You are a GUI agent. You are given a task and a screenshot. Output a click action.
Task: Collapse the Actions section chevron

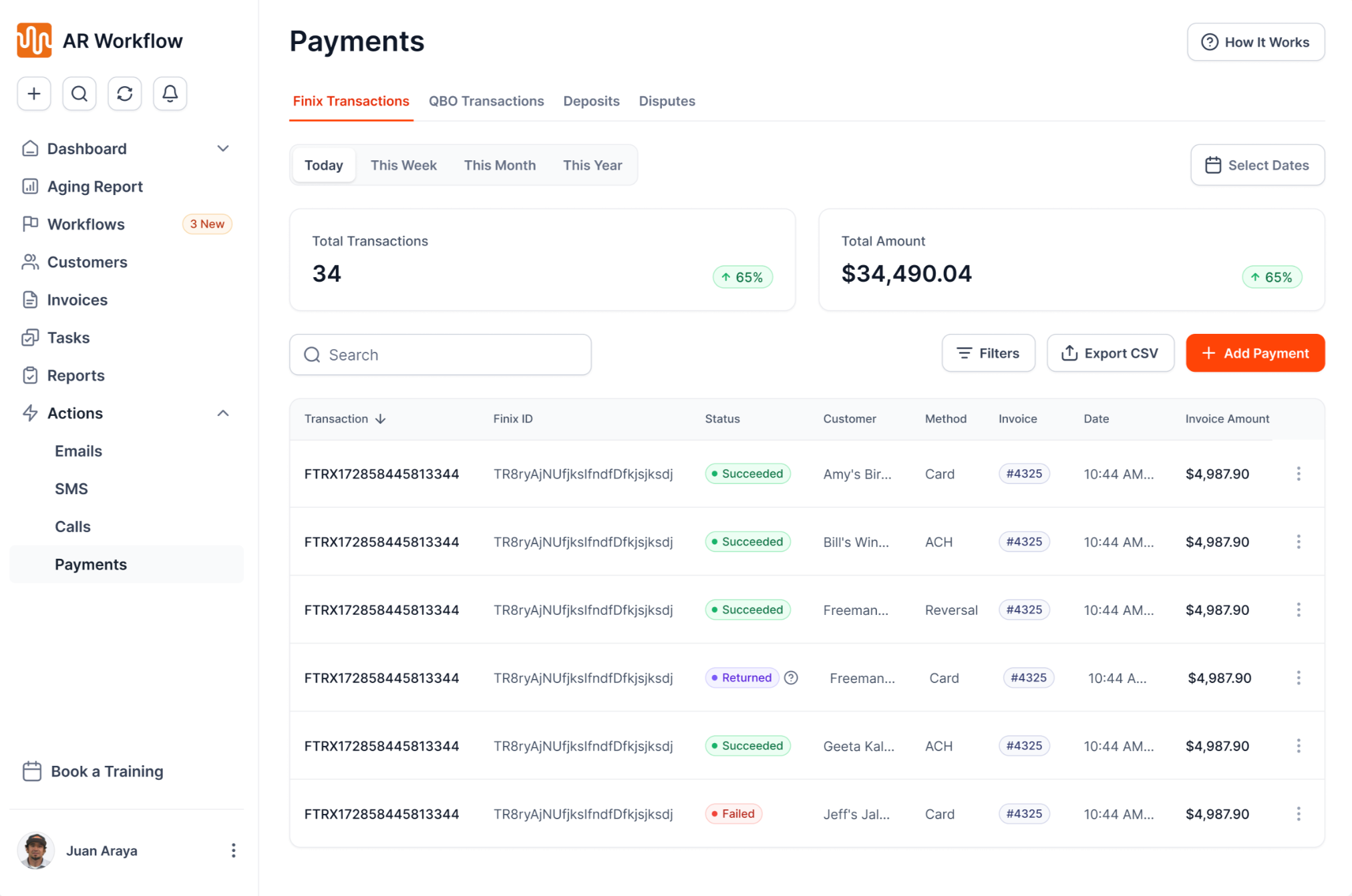223,413
